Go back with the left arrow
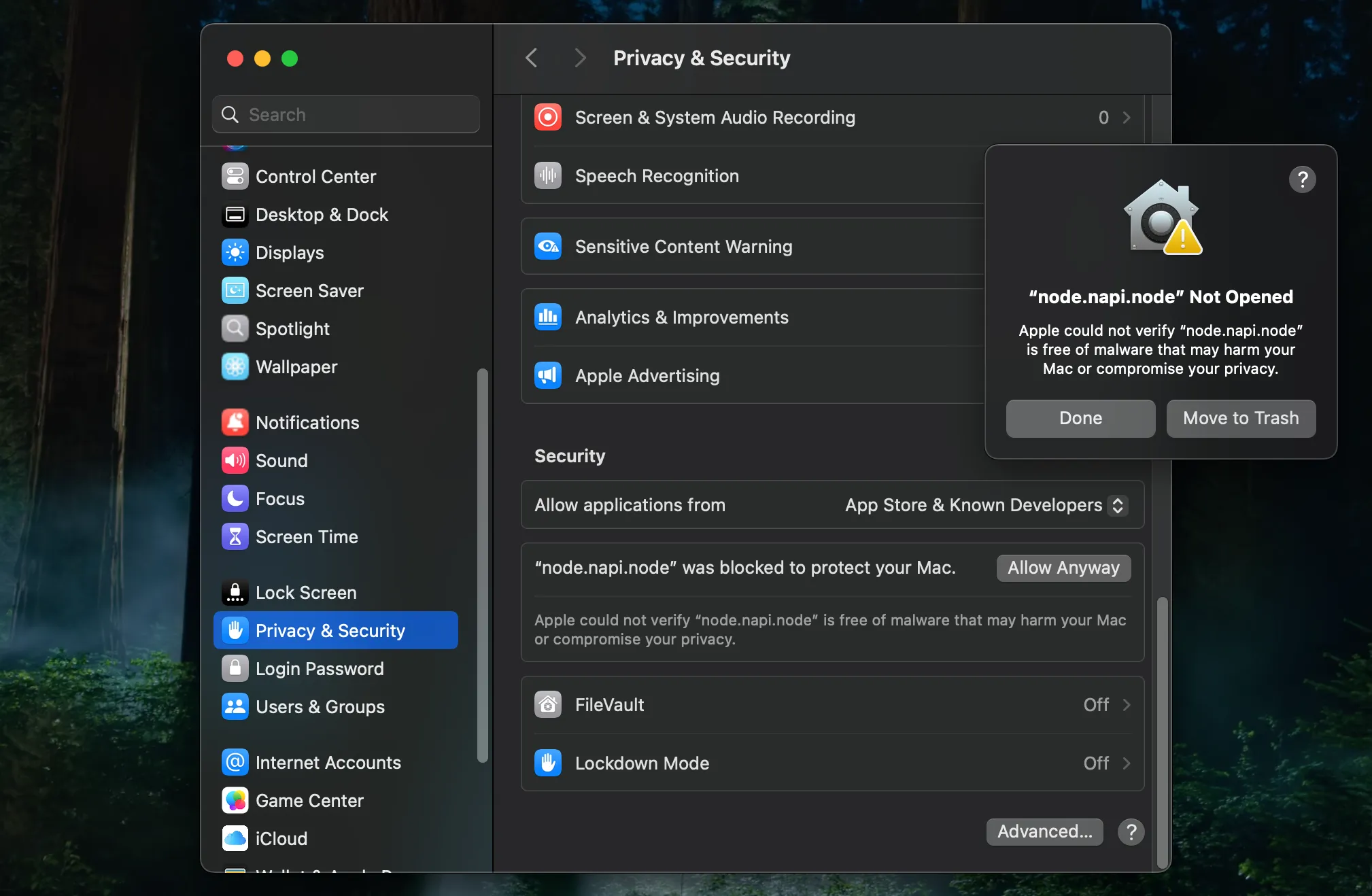Viewport: 1372px width, 896px height. (x=532, y=58)
